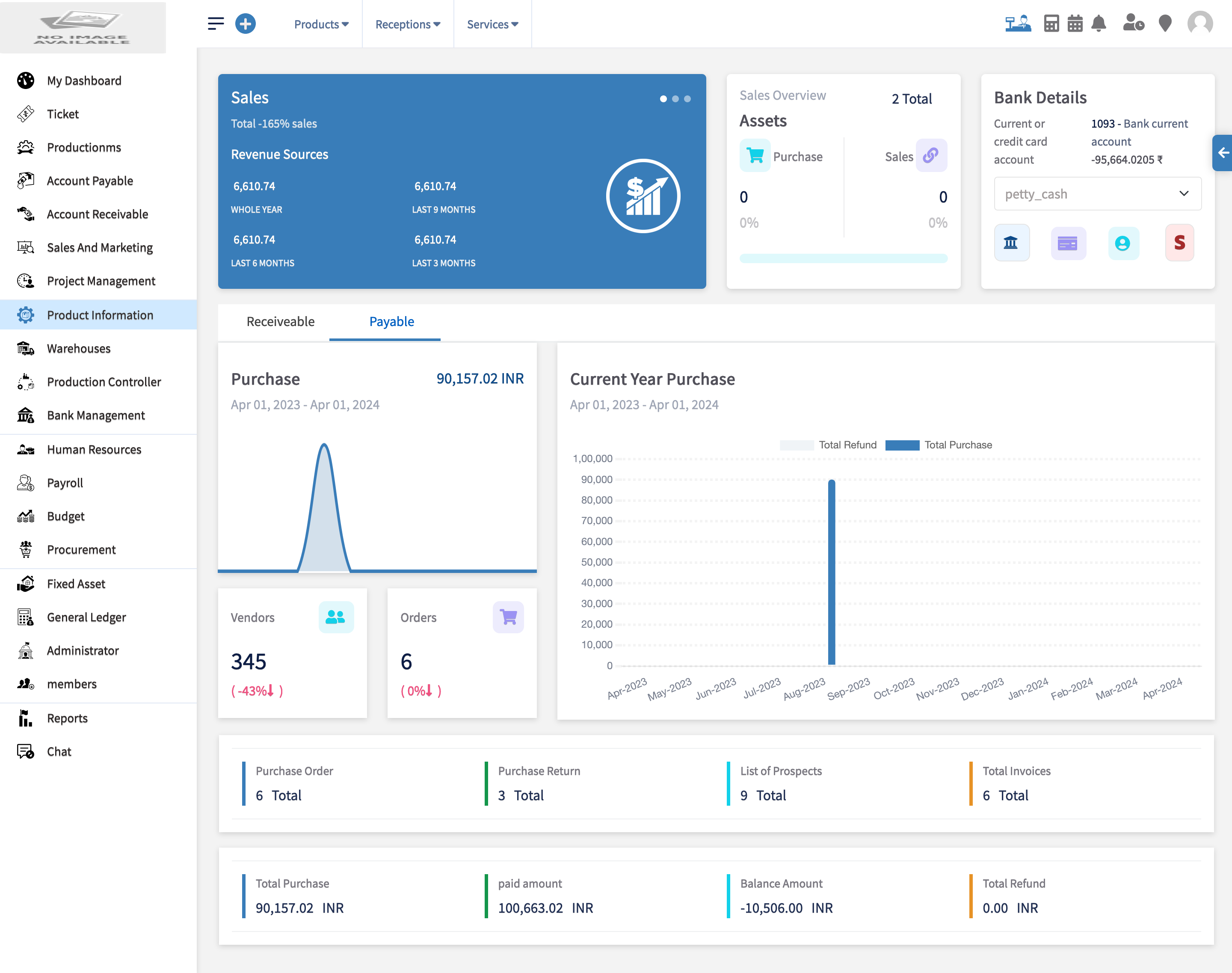
Task: View notifications via the bell icon
Action: (1099, 24)
